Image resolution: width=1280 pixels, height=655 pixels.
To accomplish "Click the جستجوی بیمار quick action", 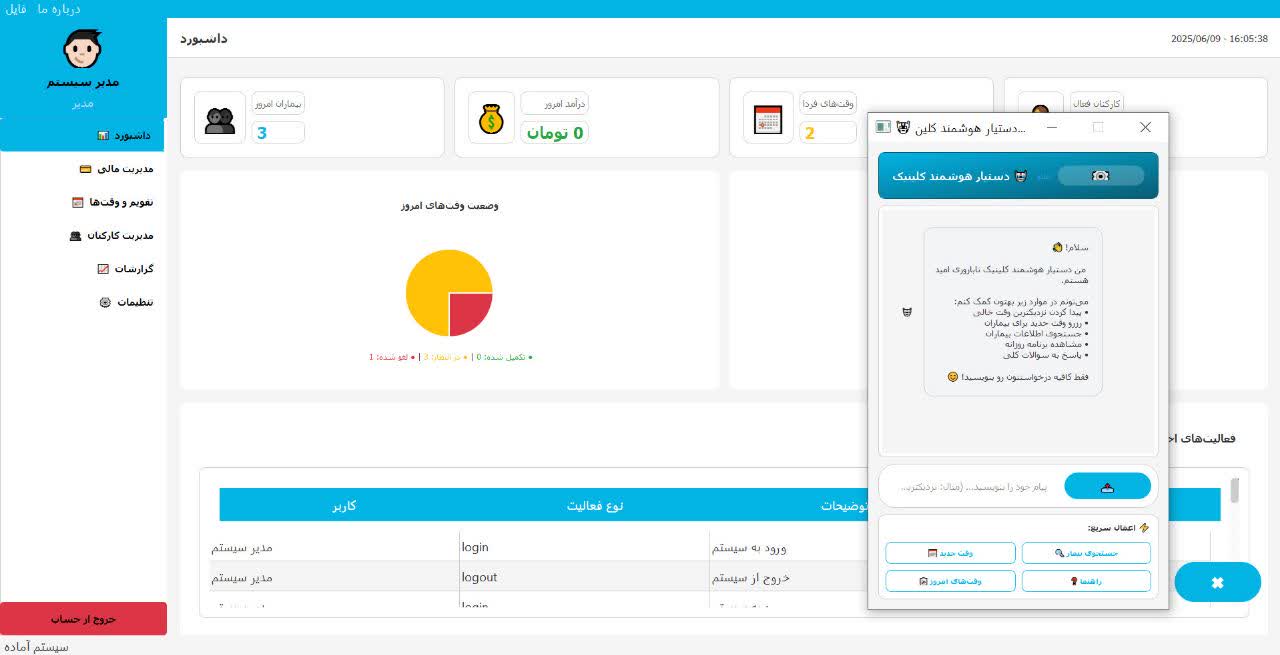I will 1086,553.
